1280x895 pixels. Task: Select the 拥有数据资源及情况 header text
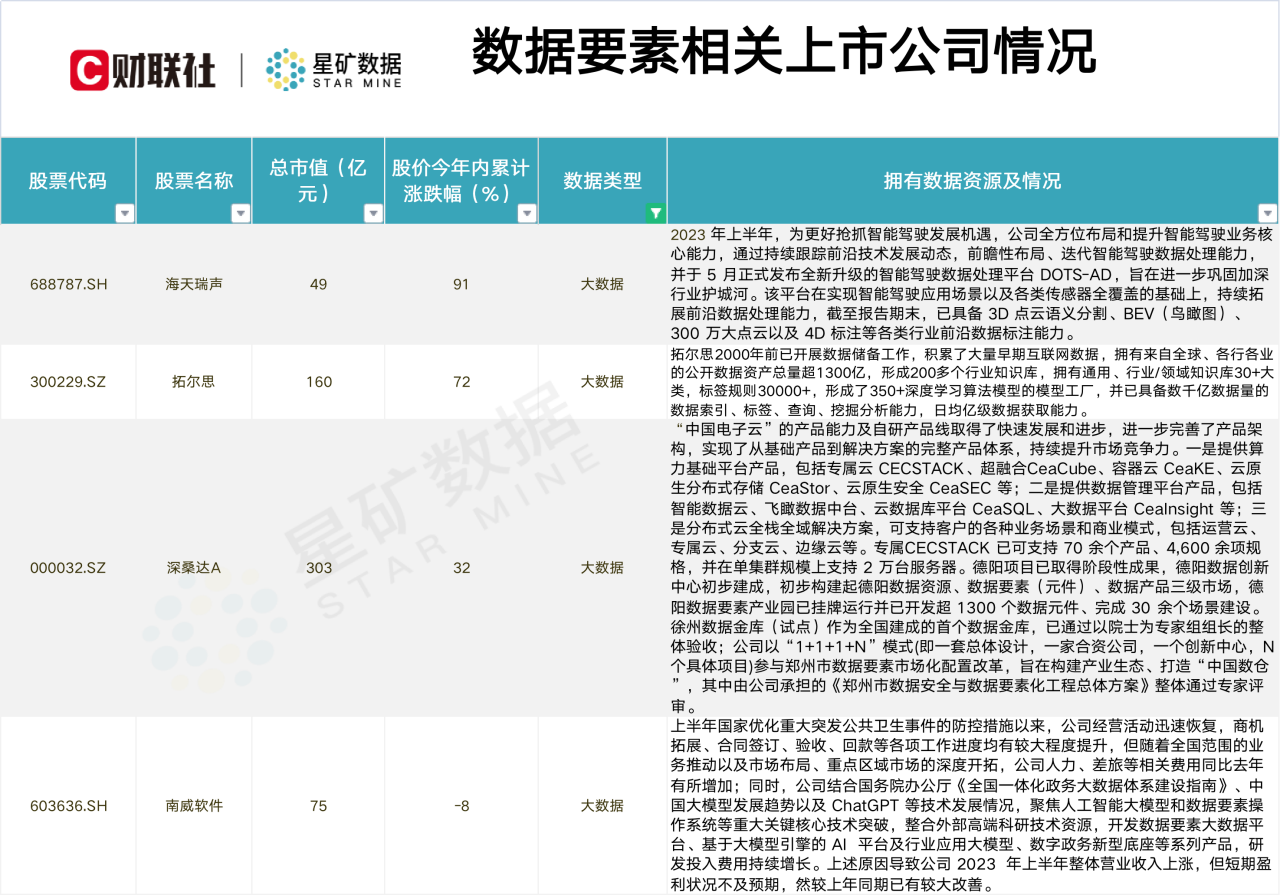click(972, 181)
